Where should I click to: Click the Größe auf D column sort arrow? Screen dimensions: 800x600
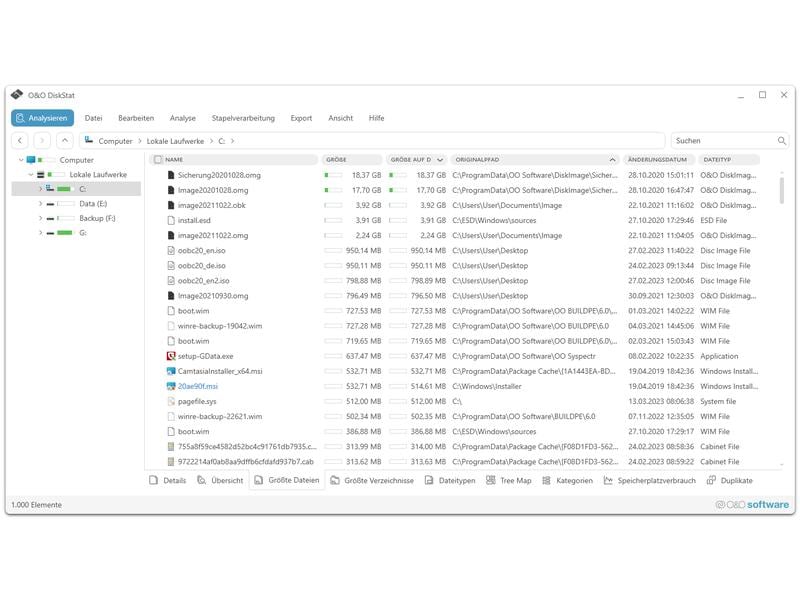click(x=440, y=160)
